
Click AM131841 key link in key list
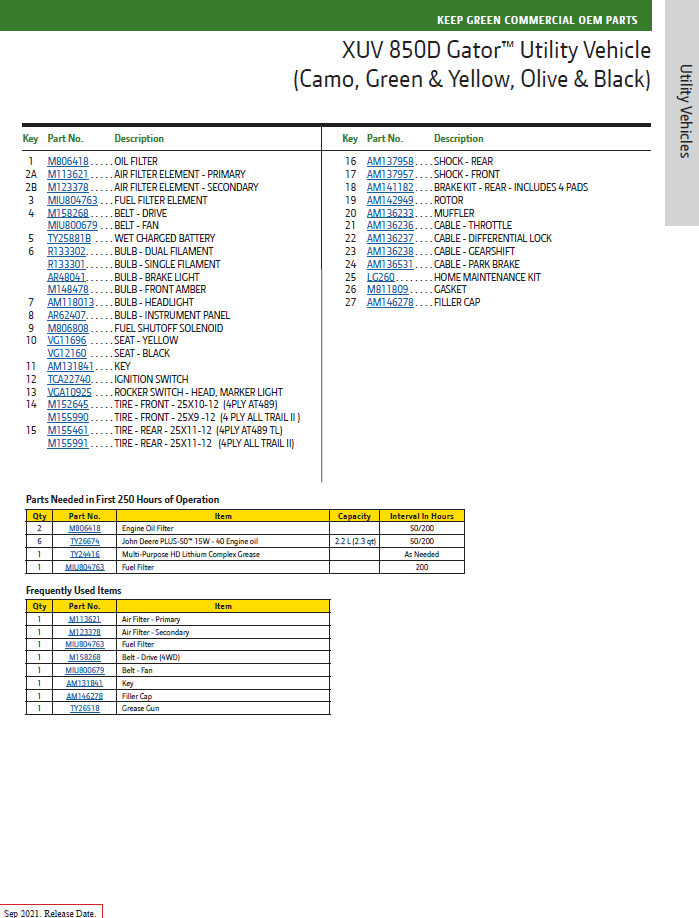coord(70,366)
